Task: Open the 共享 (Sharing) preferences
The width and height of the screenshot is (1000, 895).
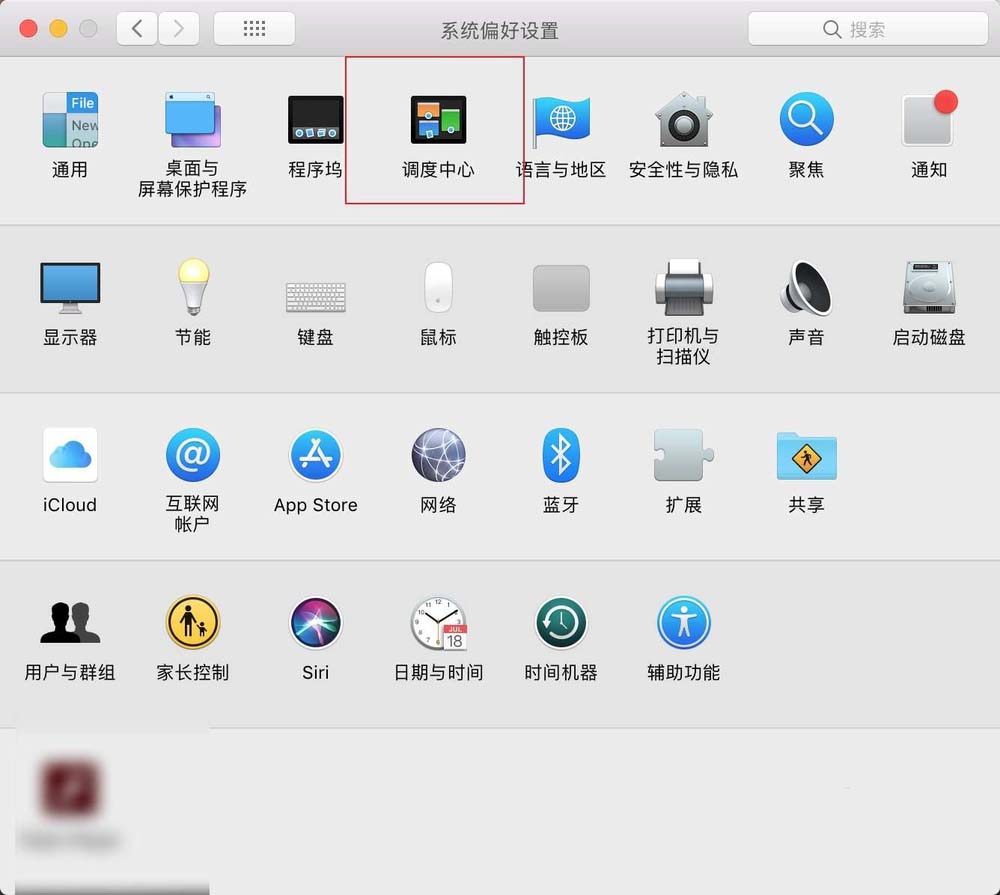Action: pos(806,456)
